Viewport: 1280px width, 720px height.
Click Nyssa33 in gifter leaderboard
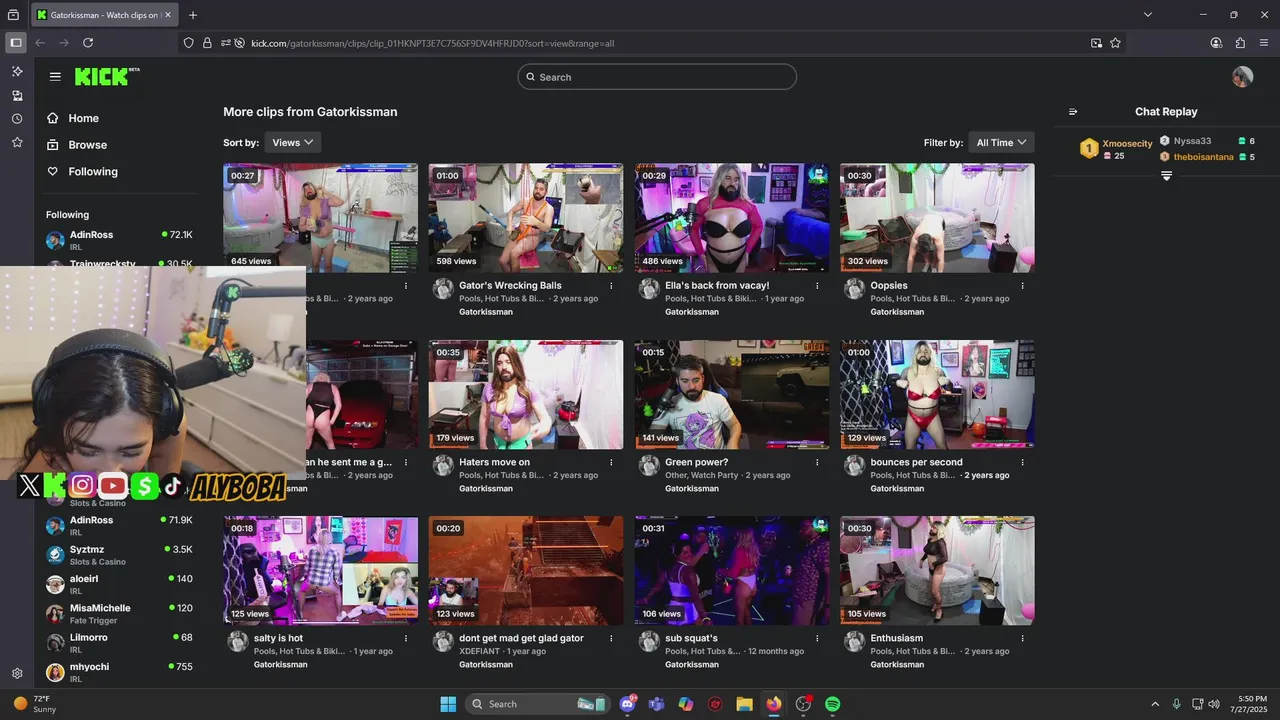pos(1192,141)
